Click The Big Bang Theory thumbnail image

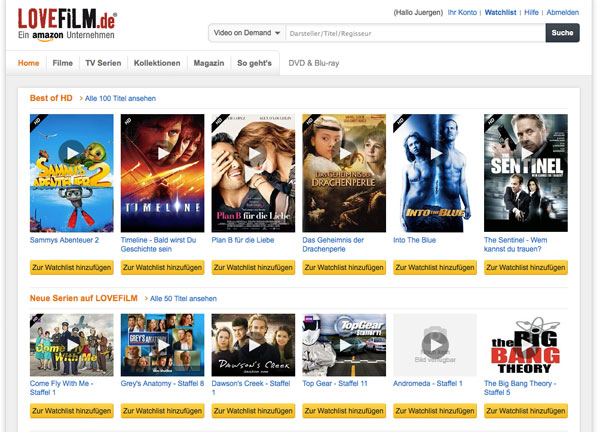coord(526,345)
